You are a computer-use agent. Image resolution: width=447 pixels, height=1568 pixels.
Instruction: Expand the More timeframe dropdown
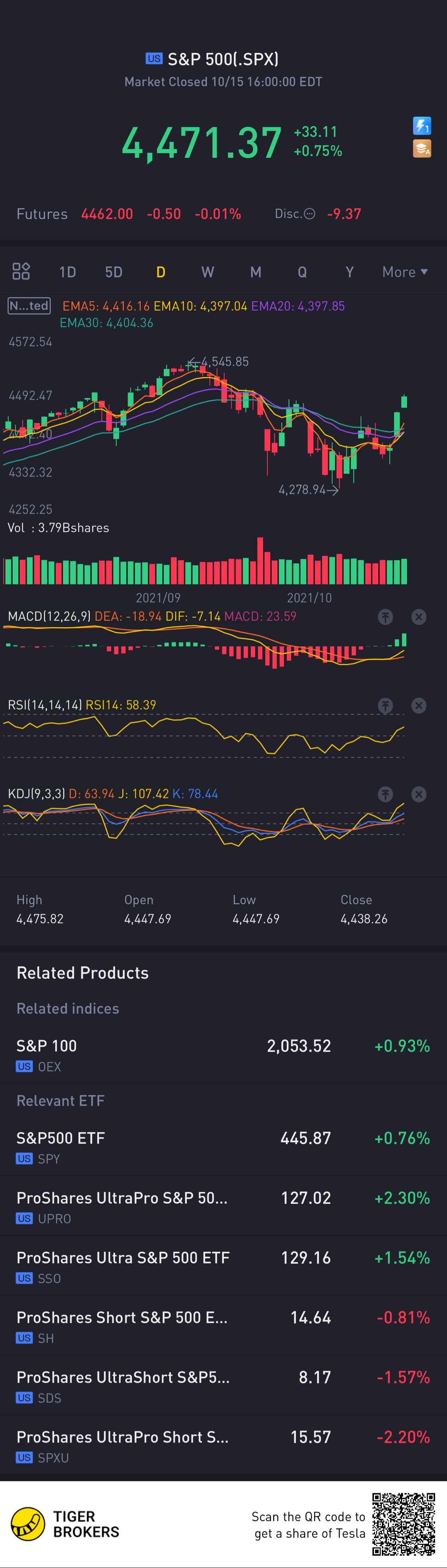click(404, 272)
